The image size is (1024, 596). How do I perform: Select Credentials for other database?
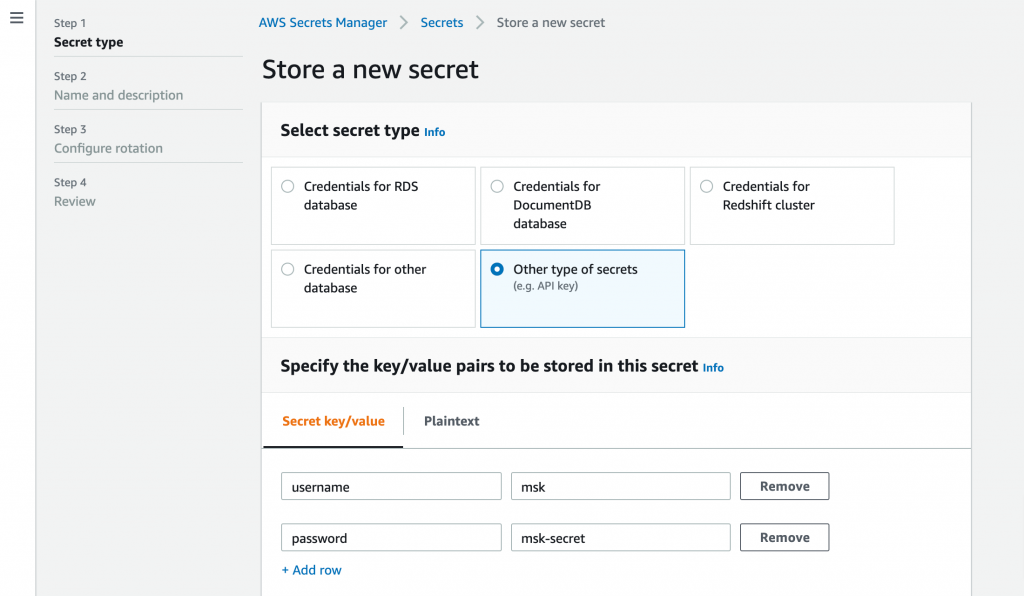point(287,269)
